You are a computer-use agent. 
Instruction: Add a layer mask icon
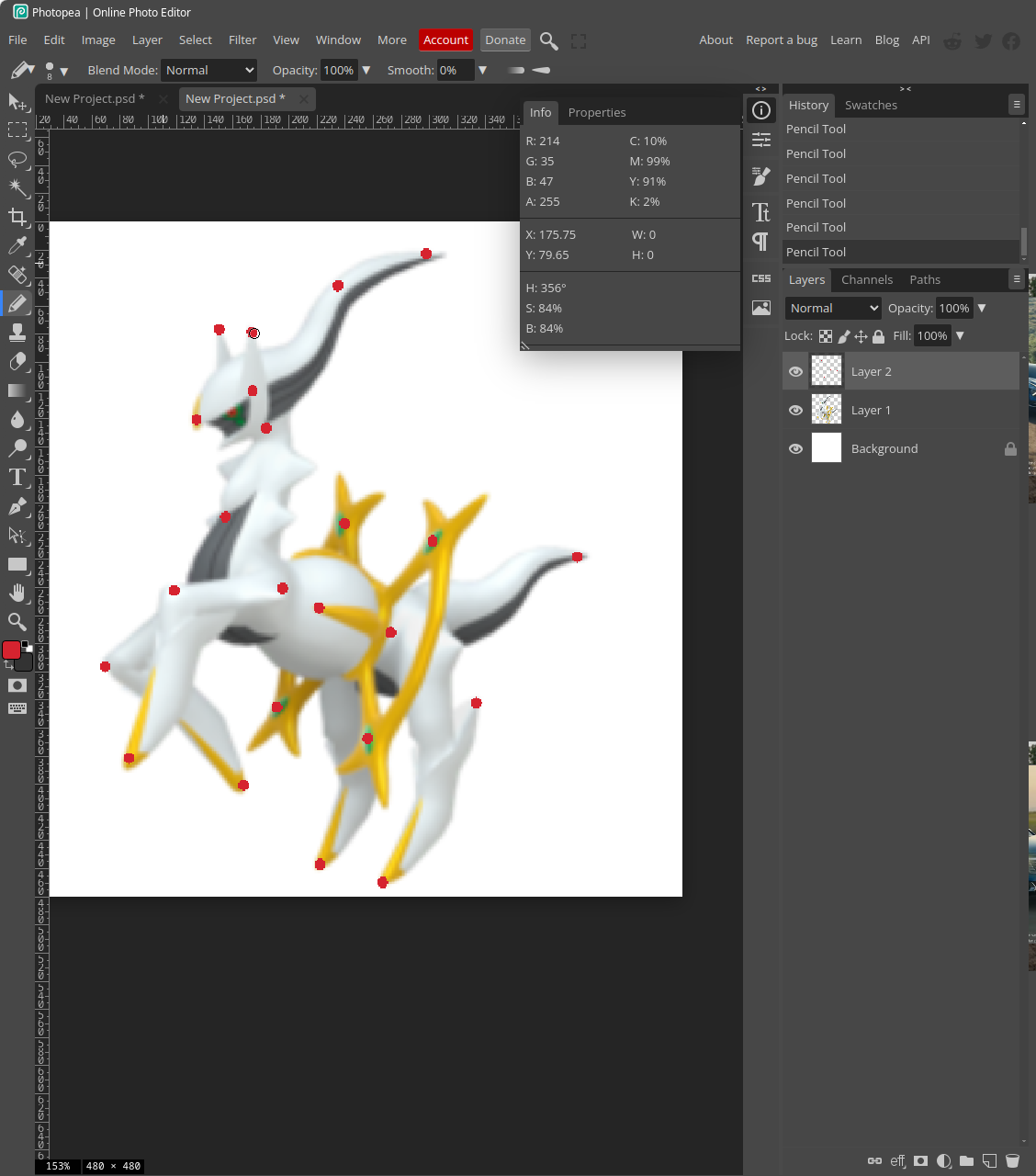click(x=920, y=1161)
